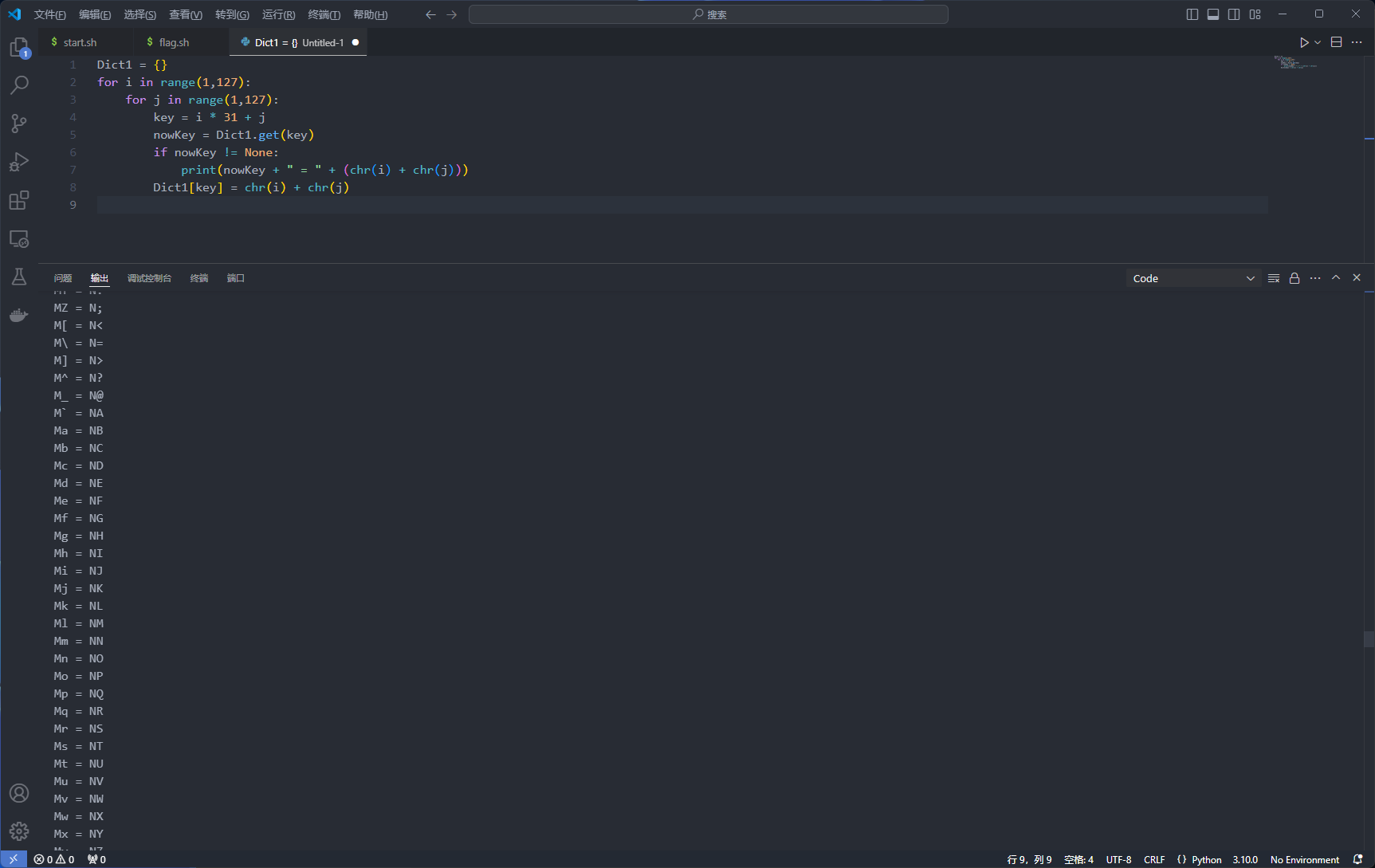Maximize the panel with the chevron up
The height and width of the screenshot is (868, 1375).
pos(1336,278)
